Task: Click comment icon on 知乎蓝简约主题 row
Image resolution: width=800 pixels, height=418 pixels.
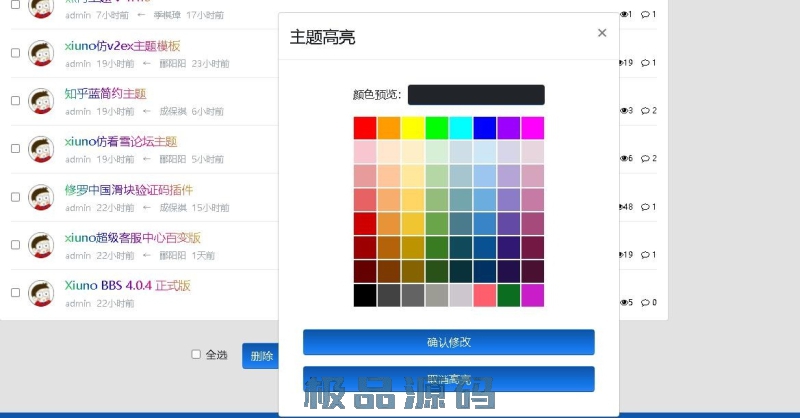Action: 646,110
